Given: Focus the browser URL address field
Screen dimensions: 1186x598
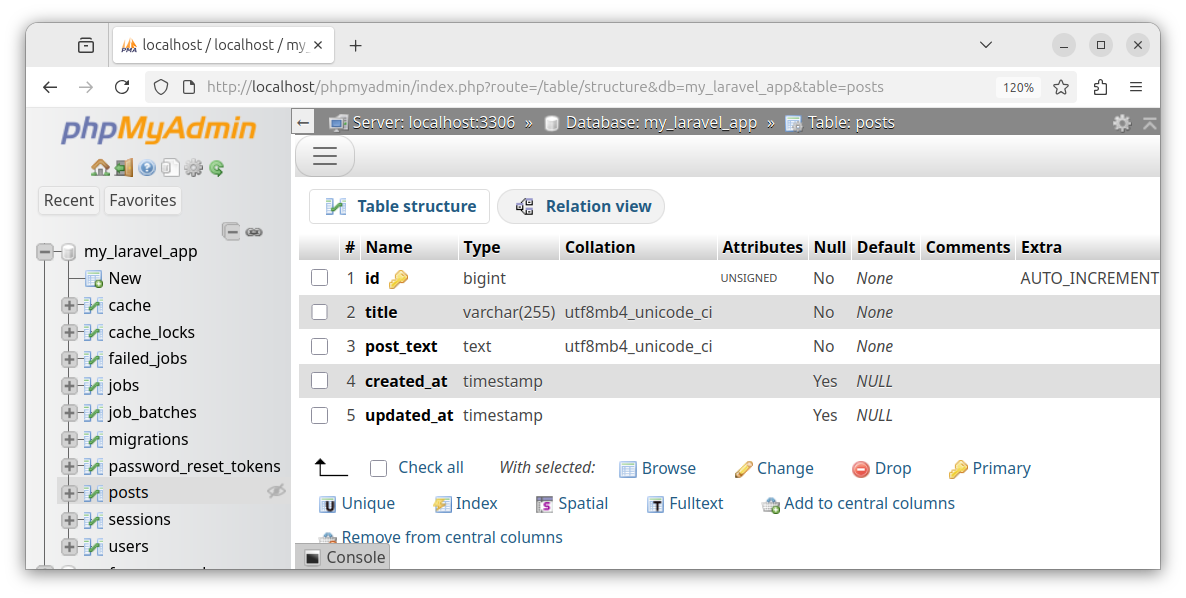Looking at the screenshot, I should click(x=545, y=87).
